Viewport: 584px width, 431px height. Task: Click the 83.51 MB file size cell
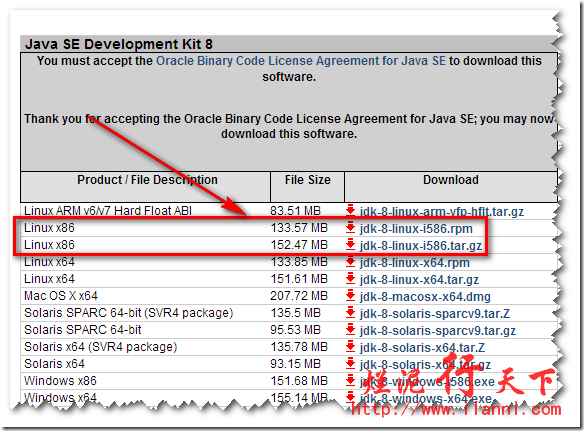coord(295,211)
